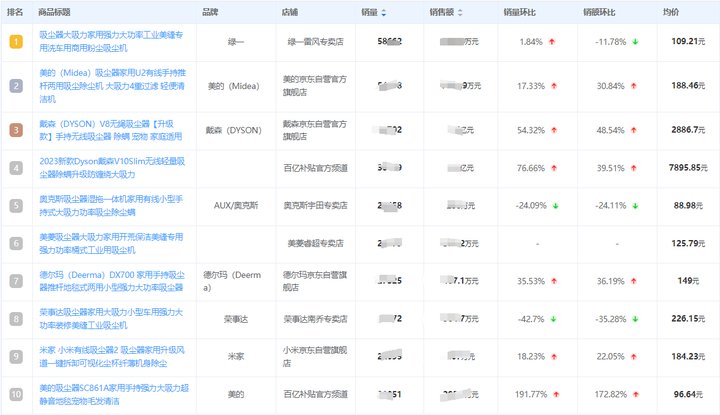Select brand cell 荣事达
Image resolution: width=720 pixels, height=415 pixels.
(236, 319)
